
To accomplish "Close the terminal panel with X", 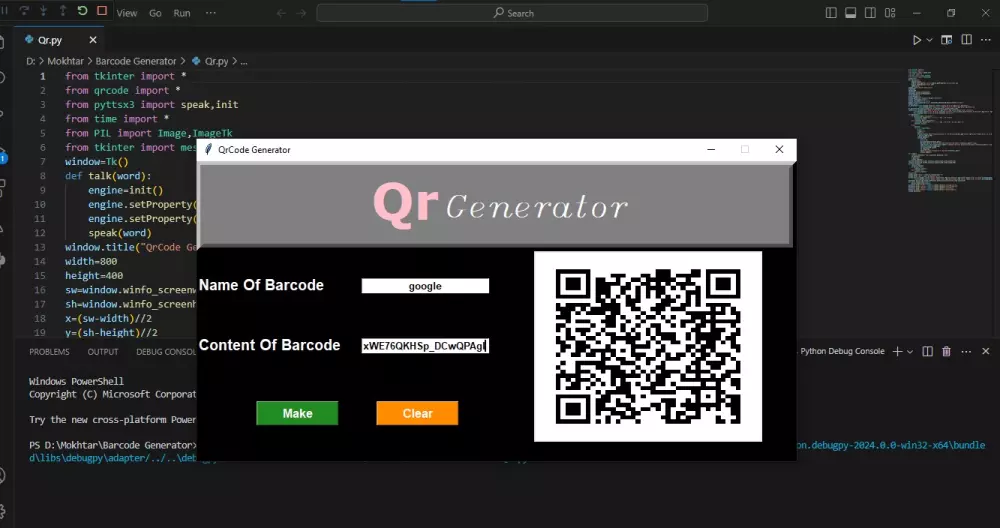I will click(x=985, y=351).
